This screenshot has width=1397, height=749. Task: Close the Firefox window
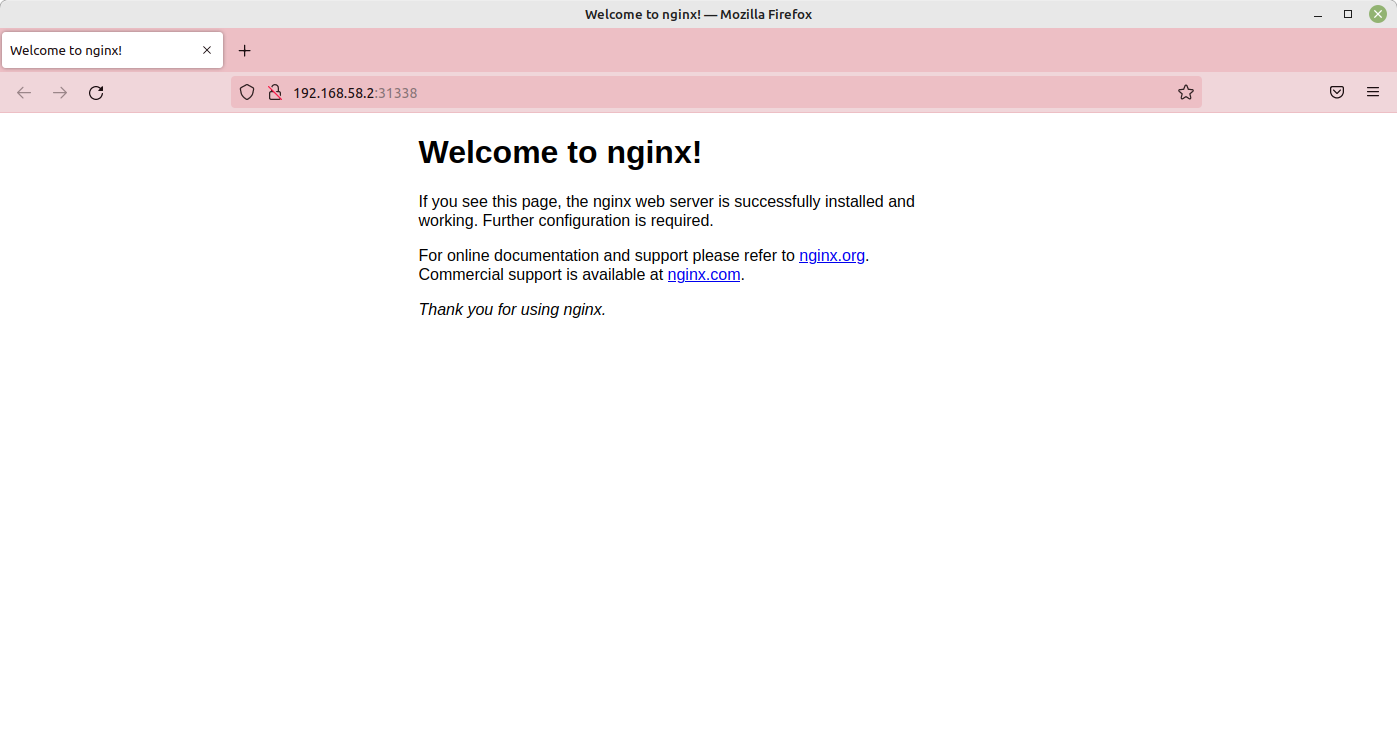pyautogui.click(x=1377, y=14)
